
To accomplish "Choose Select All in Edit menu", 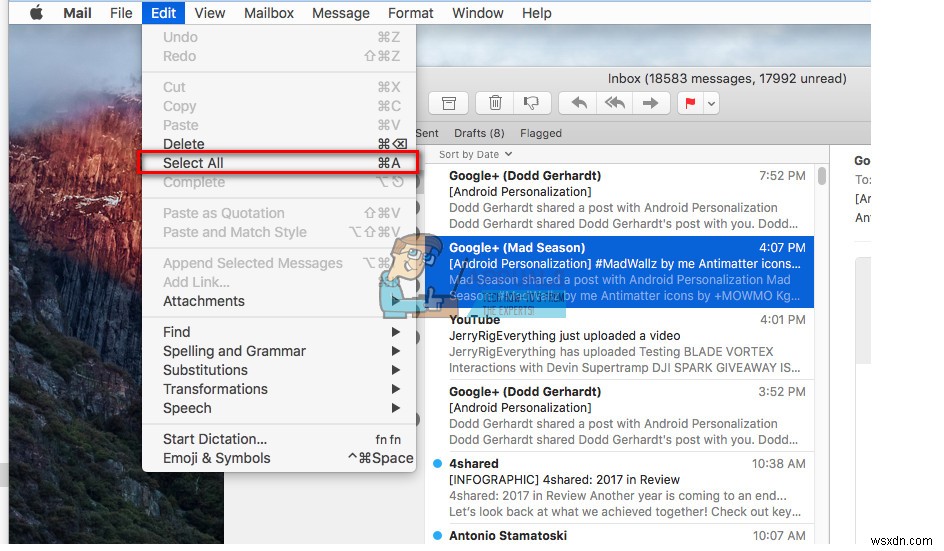I will coord(279,163).
